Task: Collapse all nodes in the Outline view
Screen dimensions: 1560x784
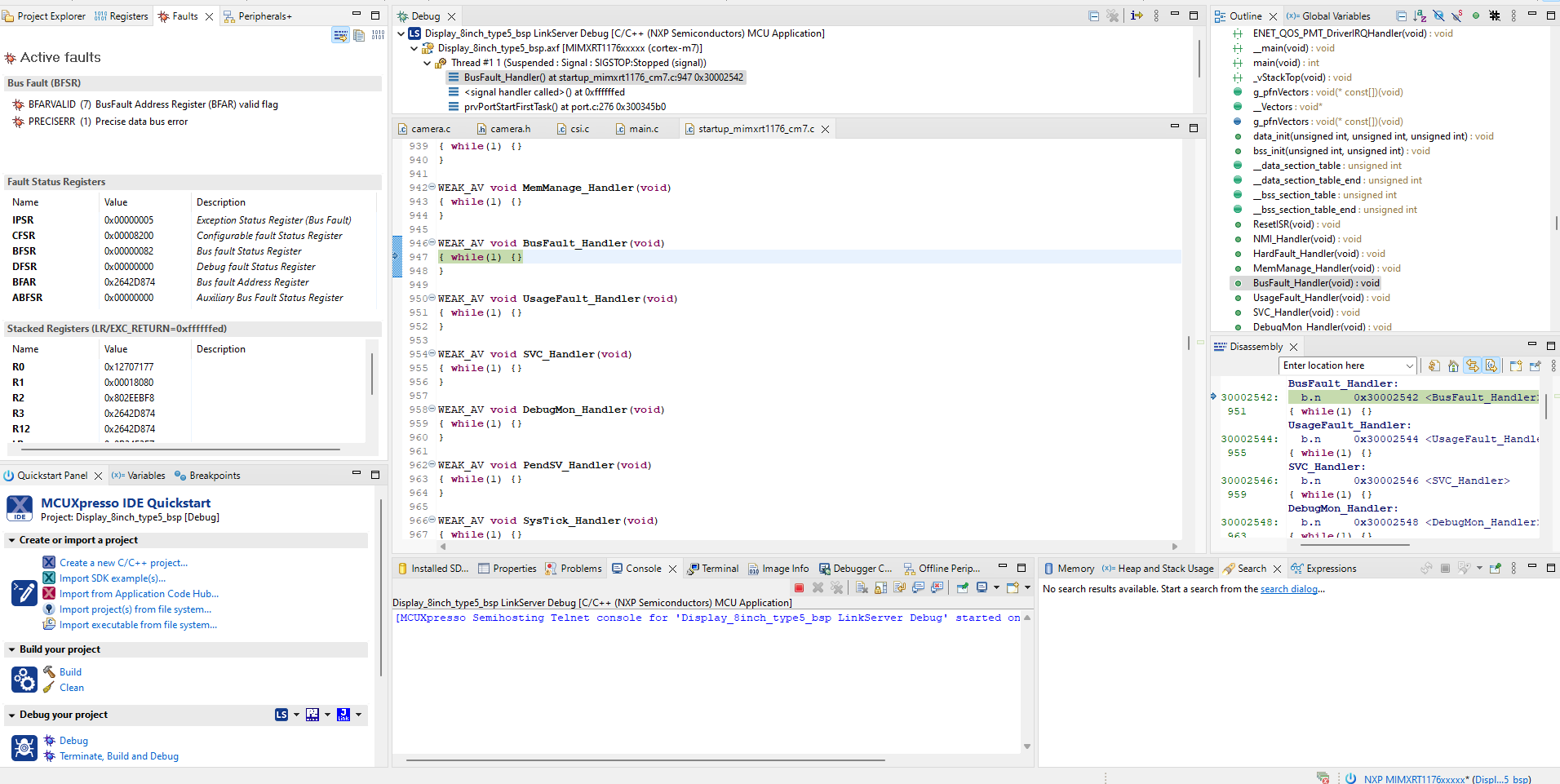Action: (x=1401, y=16)
